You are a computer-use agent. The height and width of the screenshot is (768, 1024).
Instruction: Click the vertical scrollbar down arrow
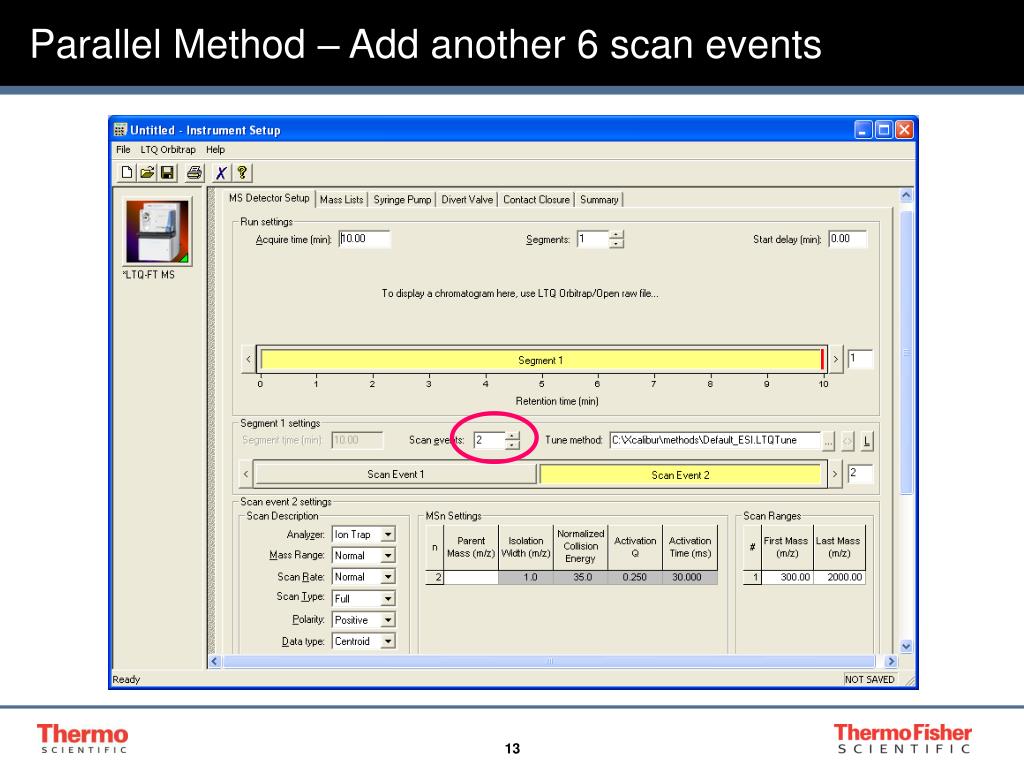click(x=906, y=647)
